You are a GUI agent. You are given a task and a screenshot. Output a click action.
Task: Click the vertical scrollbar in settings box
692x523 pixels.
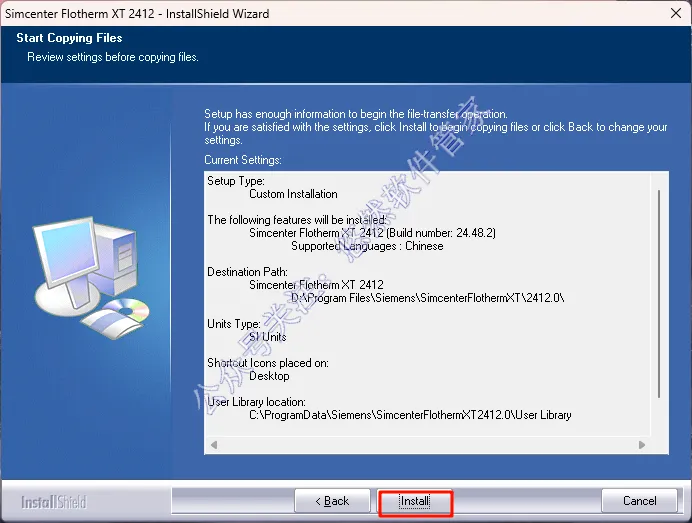659,293
